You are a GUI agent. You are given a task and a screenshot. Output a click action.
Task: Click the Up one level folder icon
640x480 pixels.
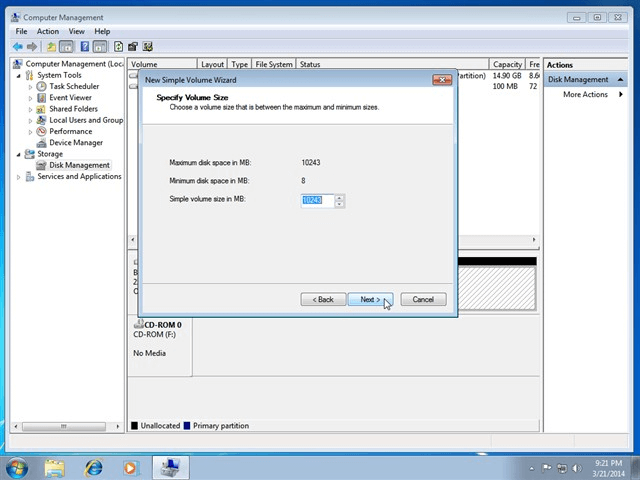(51, 47)
